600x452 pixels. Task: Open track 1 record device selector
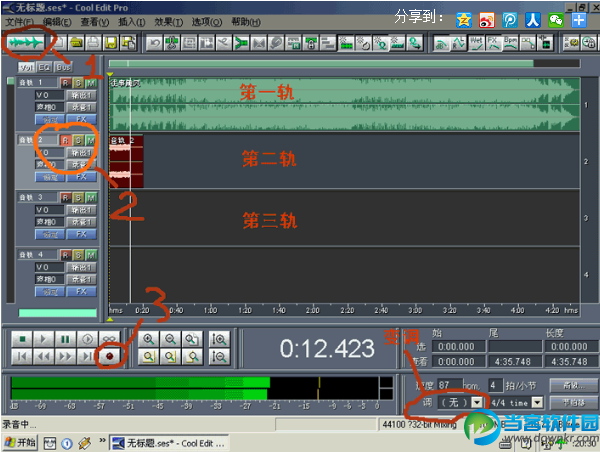click(x=82, y=108)
